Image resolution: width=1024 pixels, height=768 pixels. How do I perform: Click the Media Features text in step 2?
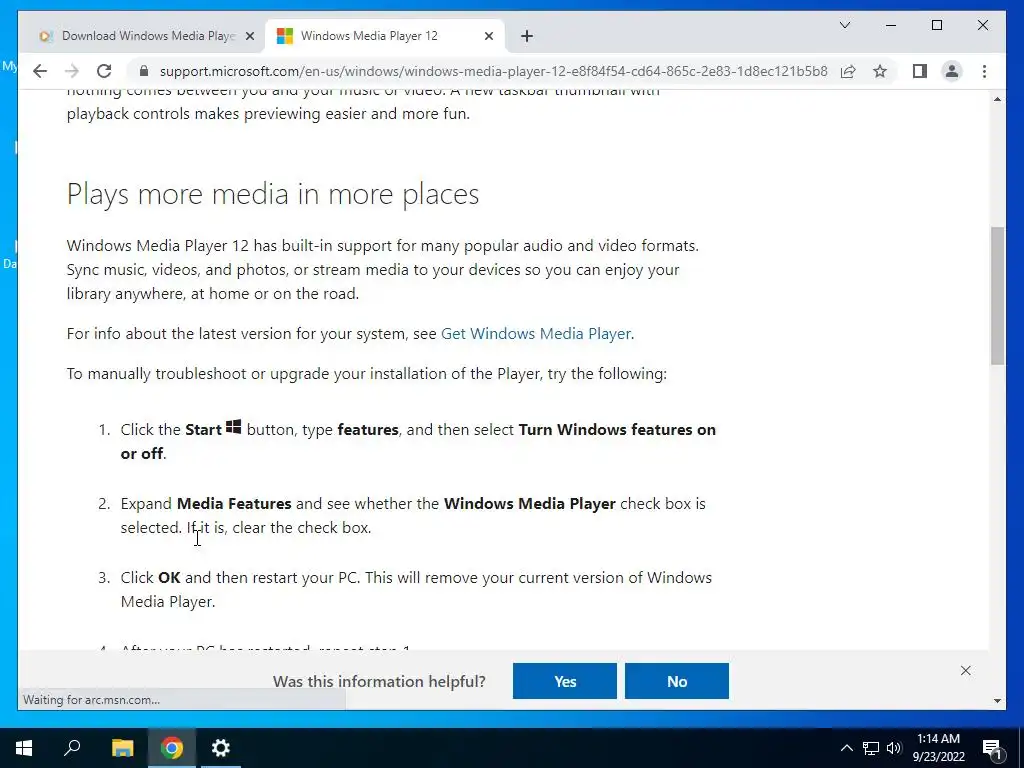[x=234, y=504]
